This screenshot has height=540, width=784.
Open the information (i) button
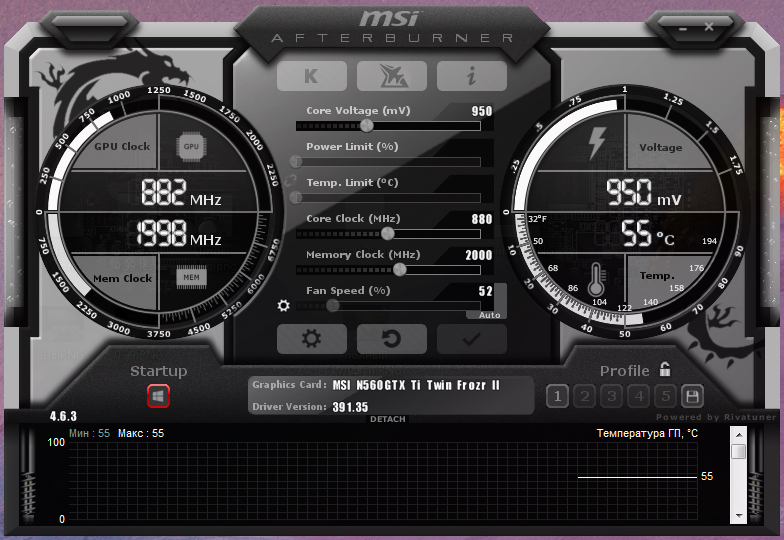[x=472, y=76]
